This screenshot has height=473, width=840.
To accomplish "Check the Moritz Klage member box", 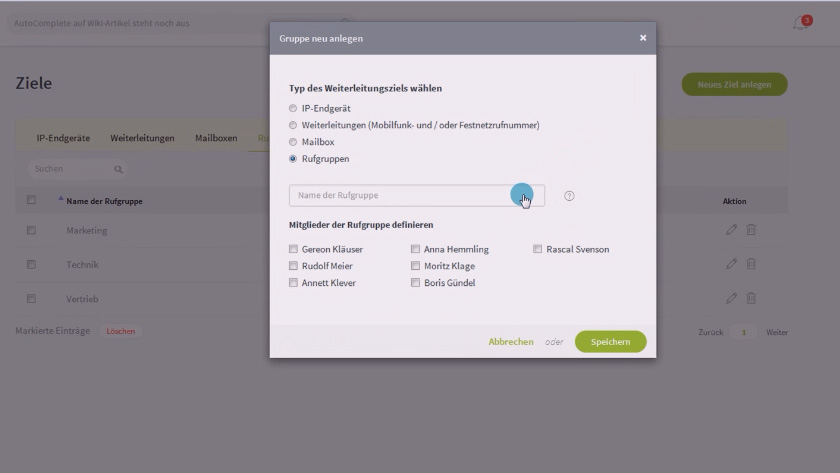I will click(415, 266).
